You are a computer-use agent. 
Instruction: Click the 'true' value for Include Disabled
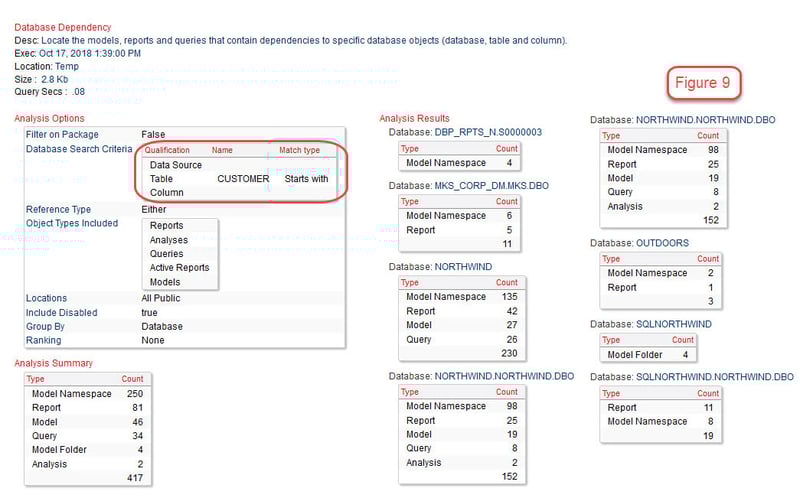[149, 313]
